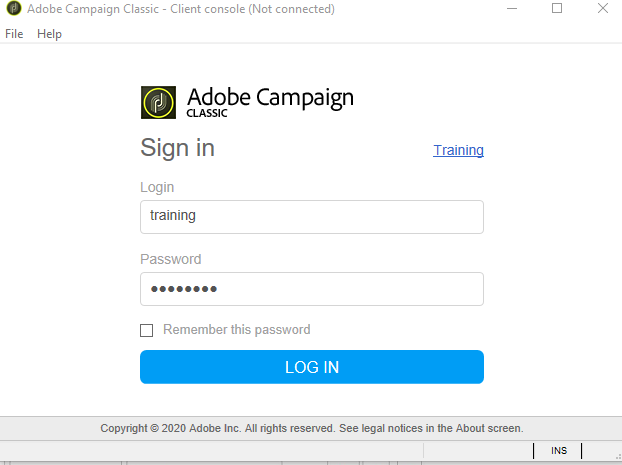Click the Sign in heading
The image size is (622, 465).
(177, 149)
